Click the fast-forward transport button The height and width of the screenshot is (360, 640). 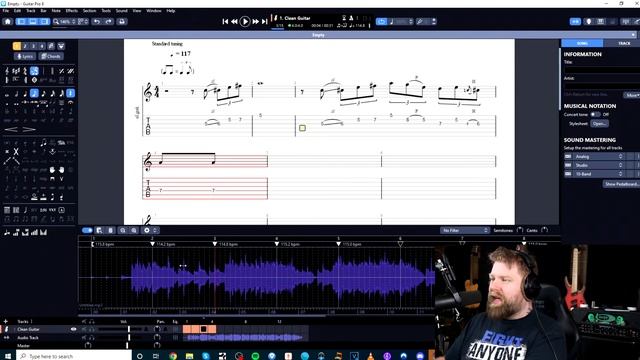[256, 22]
